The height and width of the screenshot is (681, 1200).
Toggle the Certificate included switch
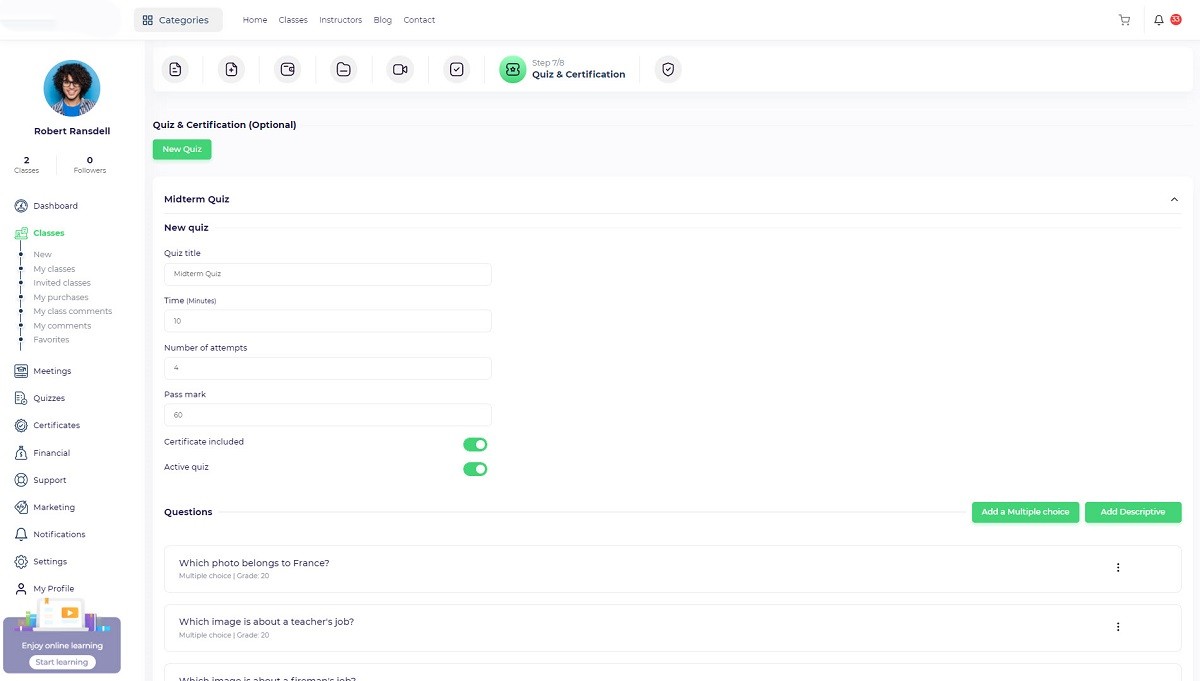(x=475, y=445)
